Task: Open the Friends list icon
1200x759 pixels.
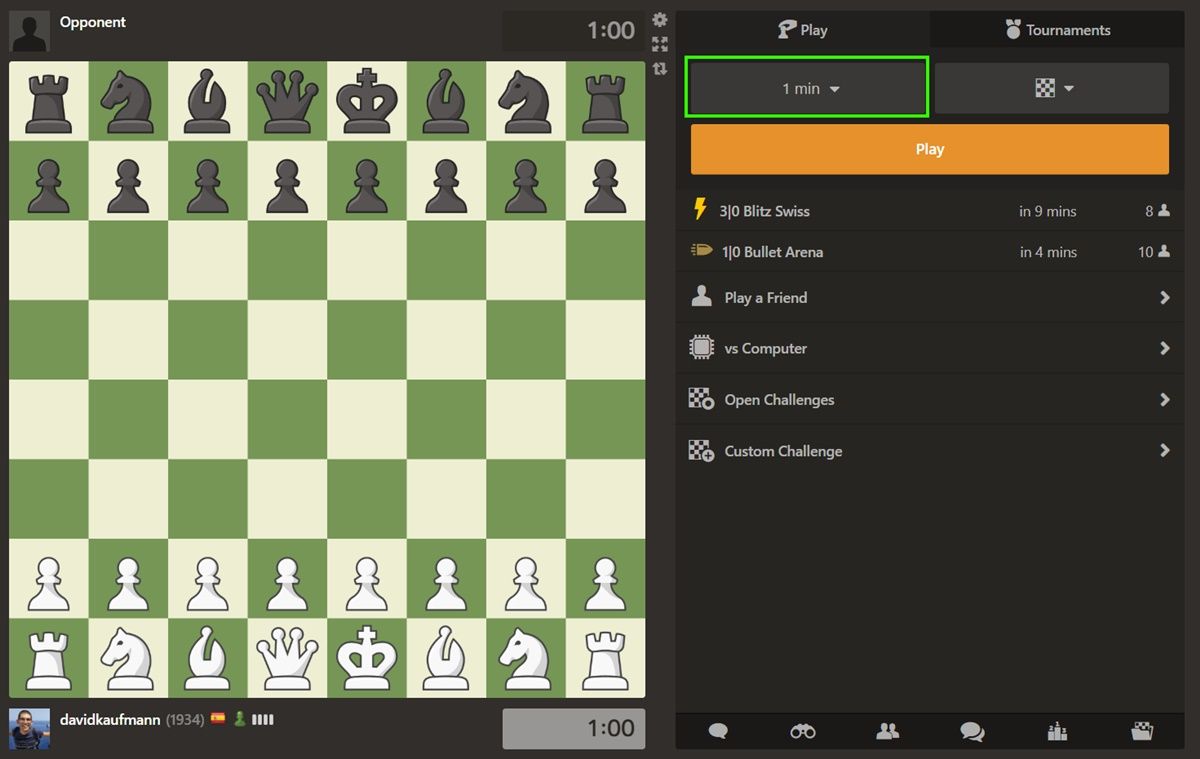Action: (888, 732)
